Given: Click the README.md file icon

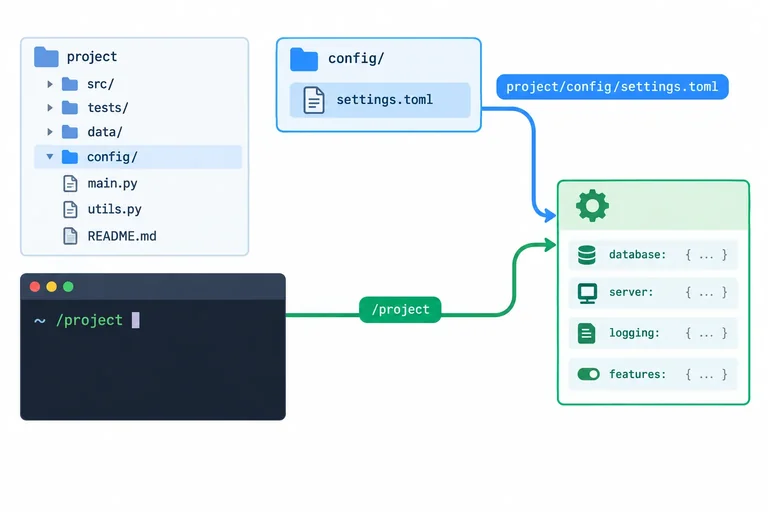Looking at the screenshot, I should [70, 236].
